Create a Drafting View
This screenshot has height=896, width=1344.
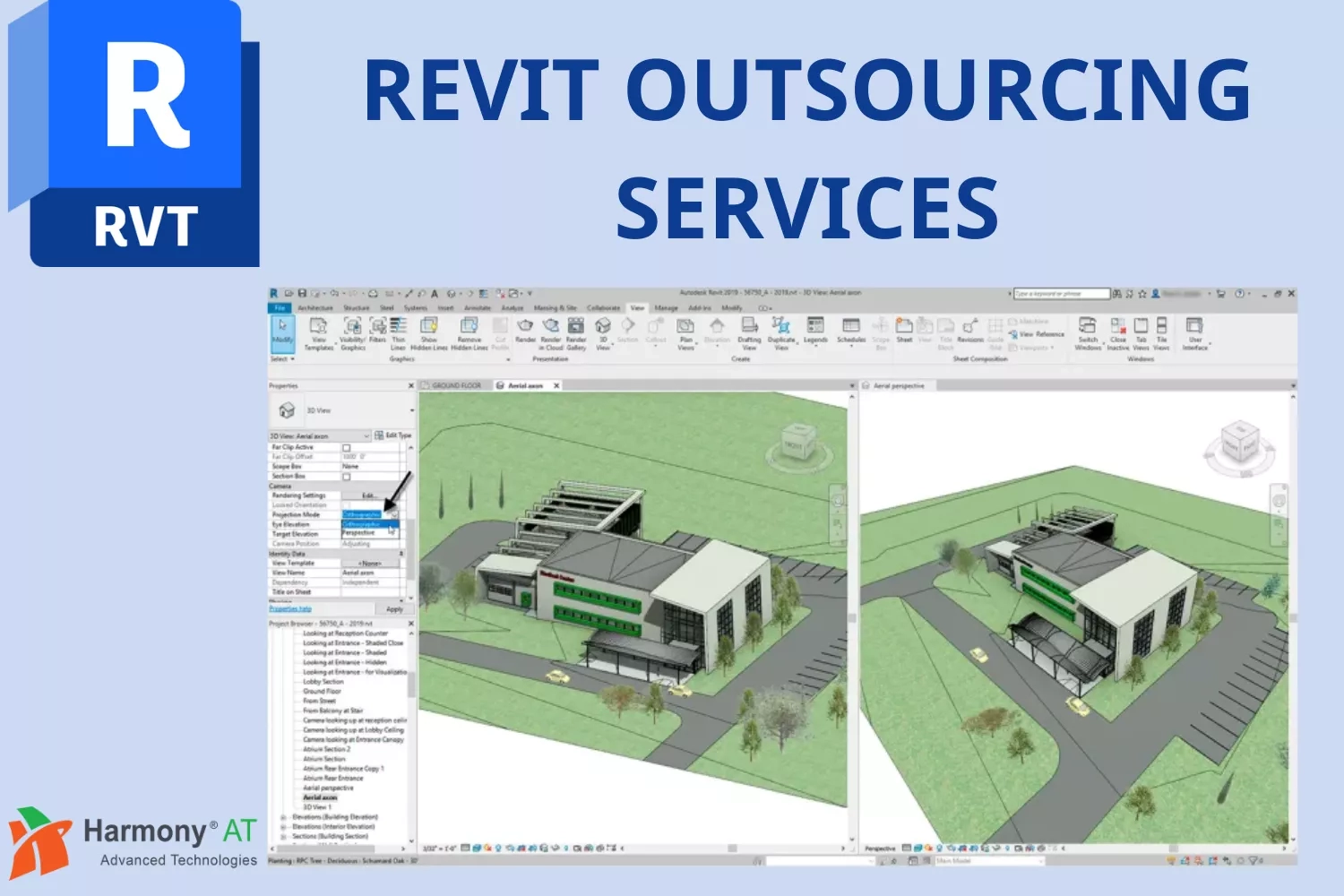point(749,333)
